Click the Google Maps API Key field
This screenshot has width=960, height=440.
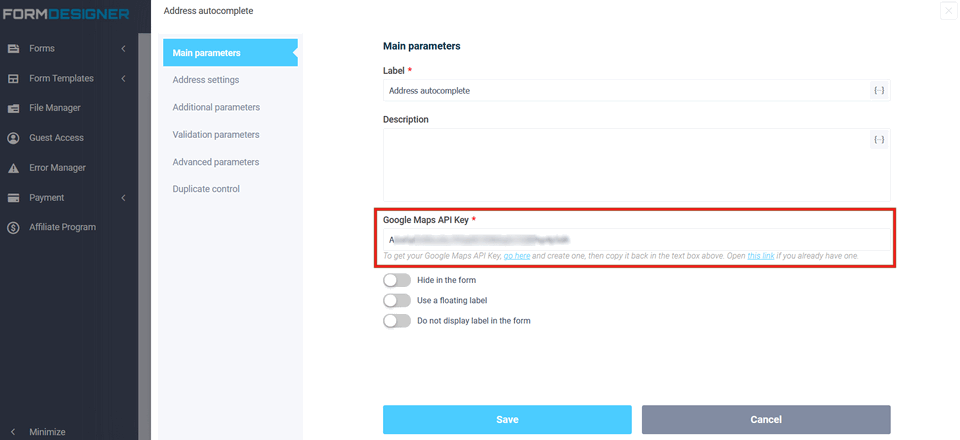point(636,240)
